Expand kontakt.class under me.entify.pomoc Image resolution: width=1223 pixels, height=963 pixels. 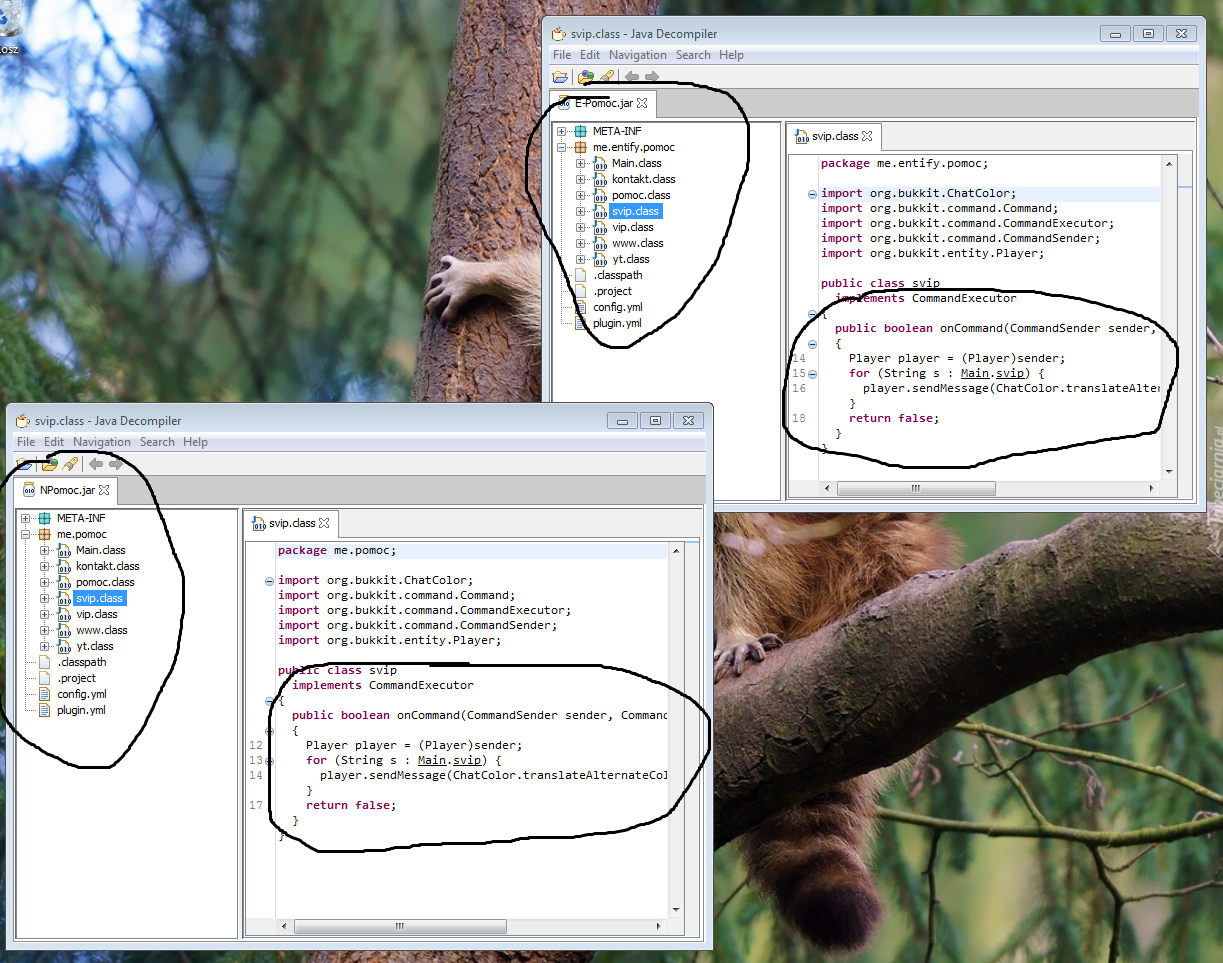coord(581,179)
